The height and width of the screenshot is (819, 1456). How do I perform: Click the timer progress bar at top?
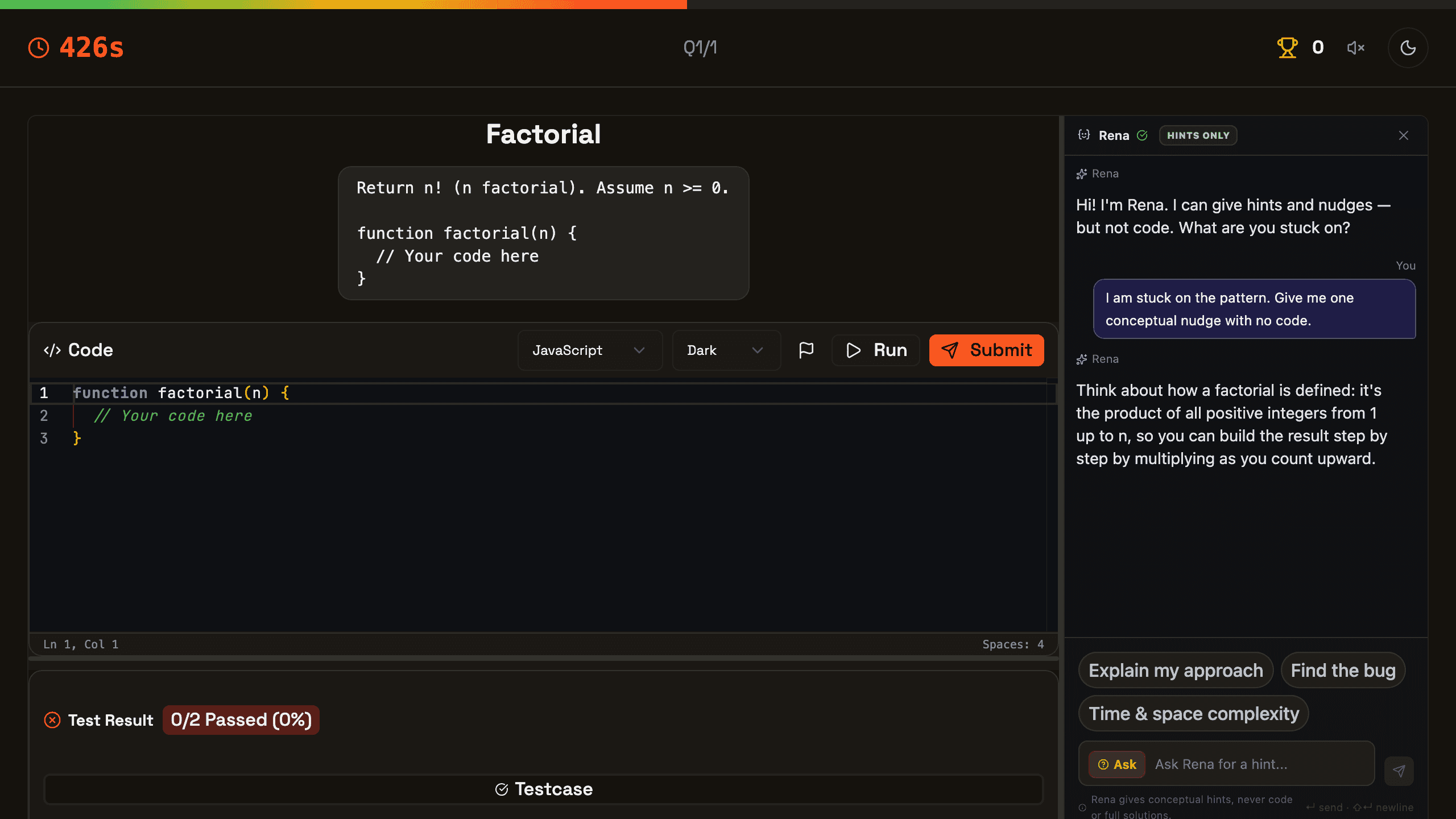tap(728, 4)
